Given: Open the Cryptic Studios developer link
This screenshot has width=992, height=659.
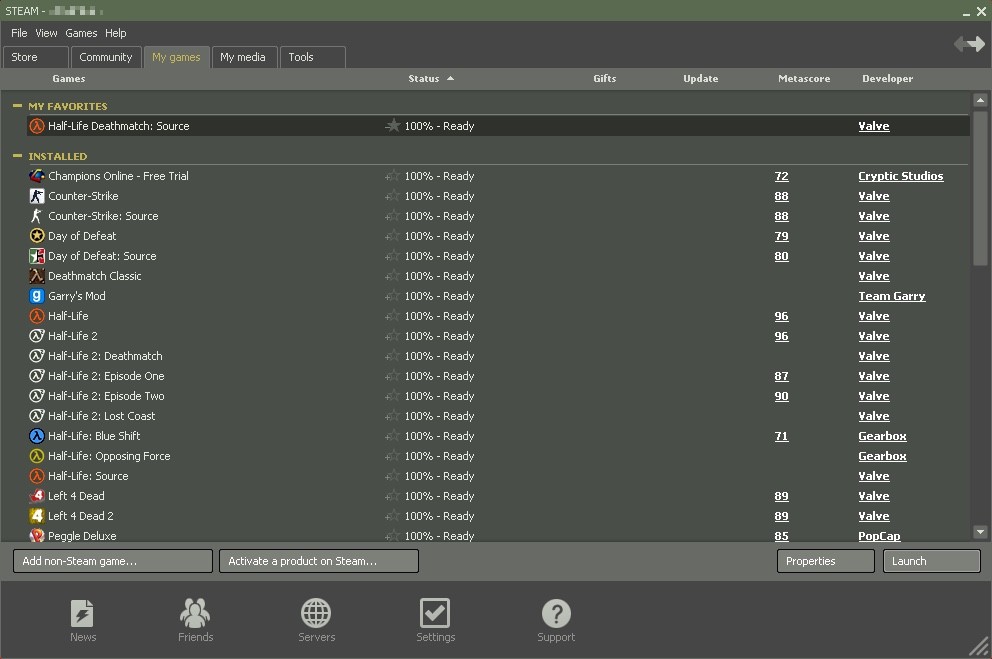Looking at the screenshot, I should click(900, 176).
